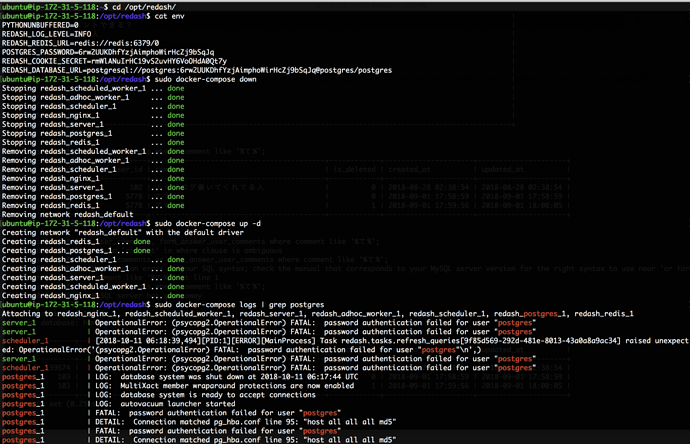The image size is (690, 444).
Task: Click green 'done' after Creating redash_redis_1
Action: point(142,242)
